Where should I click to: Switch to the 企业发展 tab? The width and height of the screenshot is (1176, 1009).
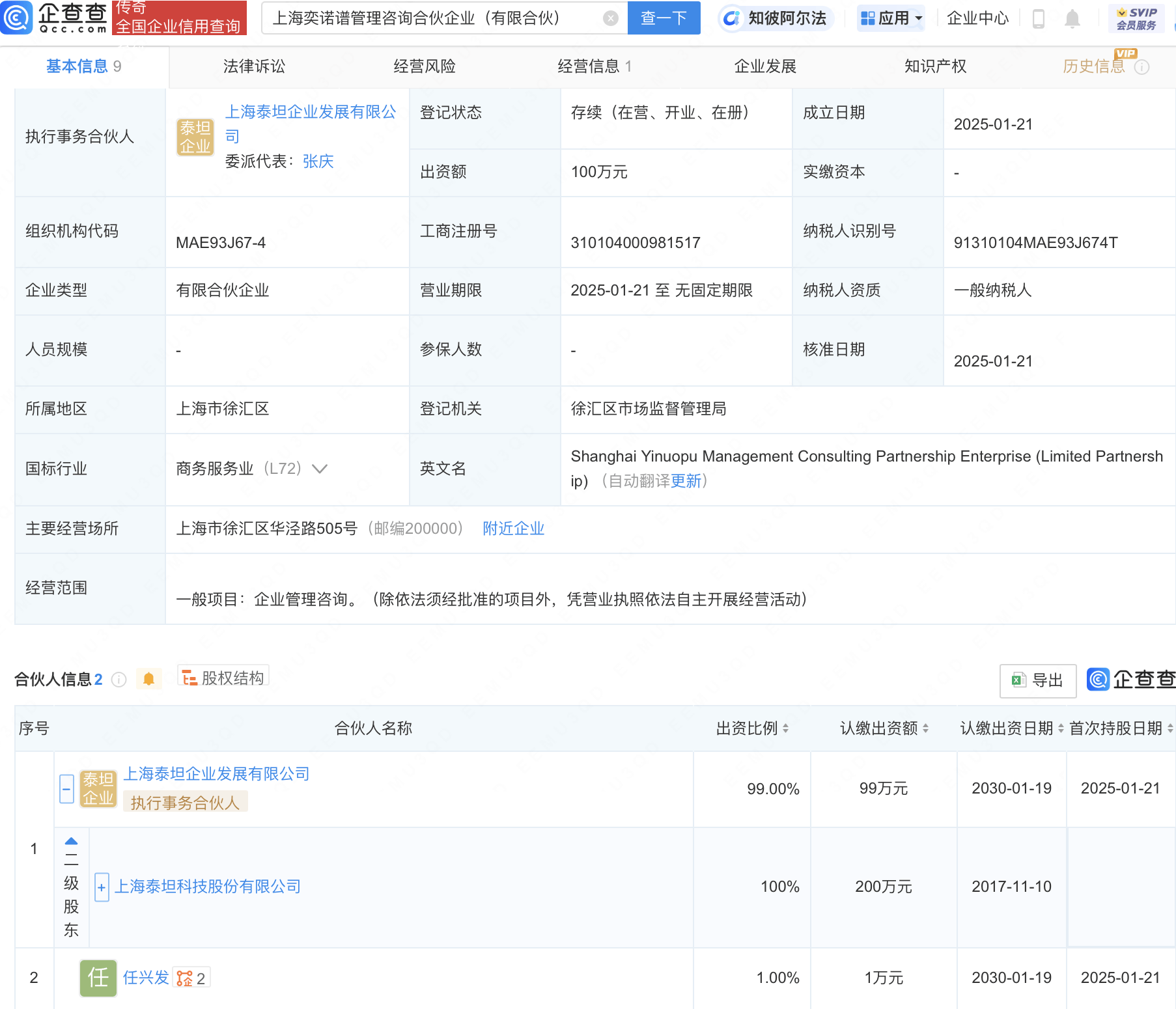click(765, 66)
